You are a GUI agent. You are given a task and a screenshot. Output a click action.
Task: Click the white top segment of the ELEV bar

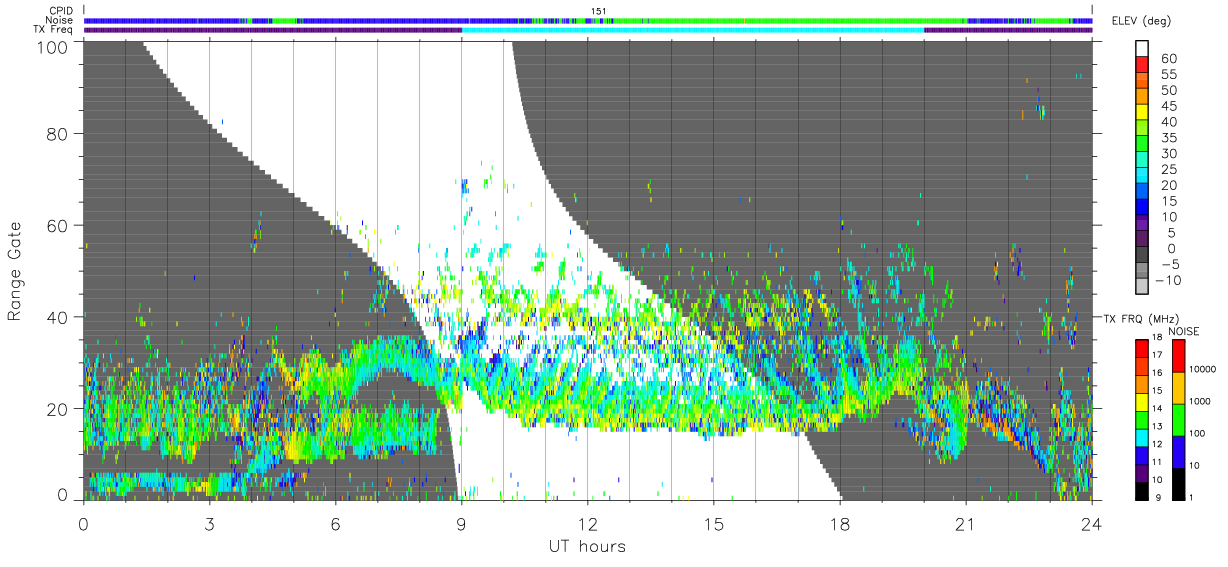(x=1143, y=49)
